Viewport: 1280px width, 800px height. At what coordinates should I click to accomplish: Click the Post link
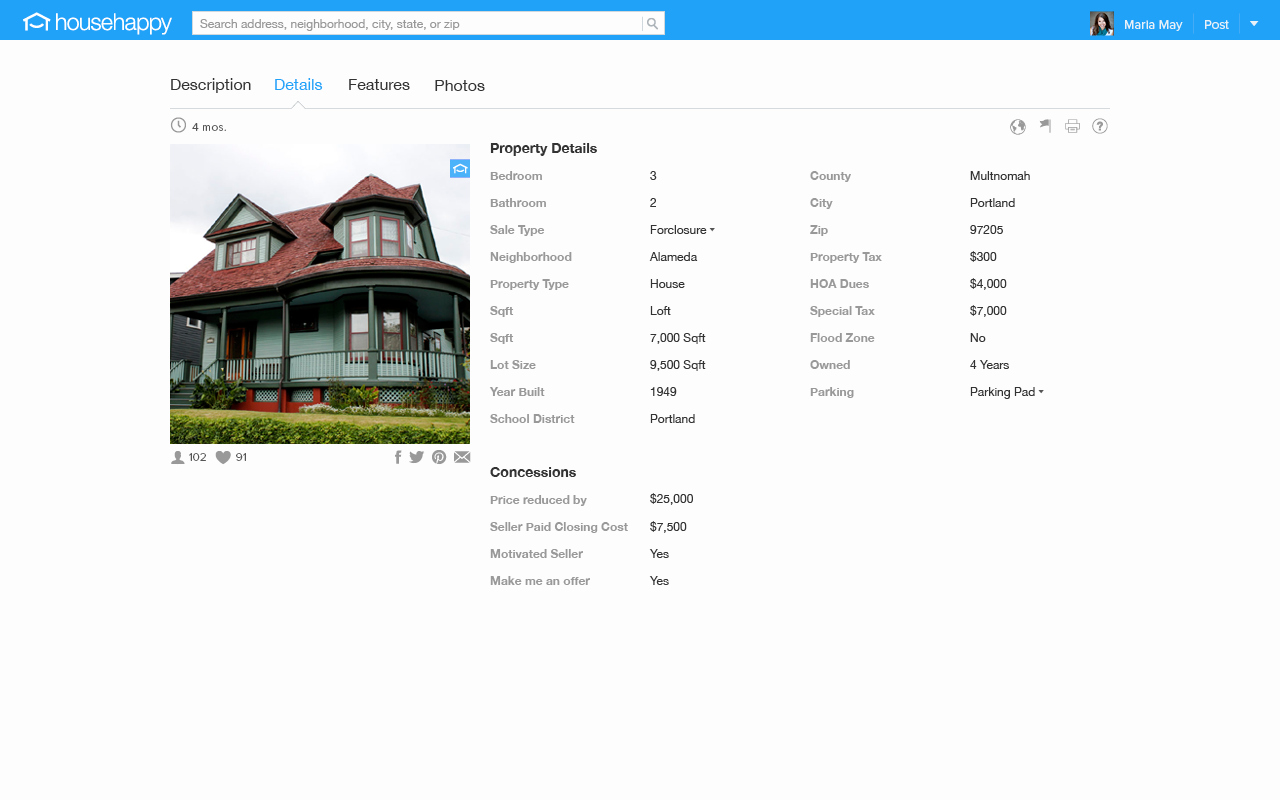point(1216,24)
